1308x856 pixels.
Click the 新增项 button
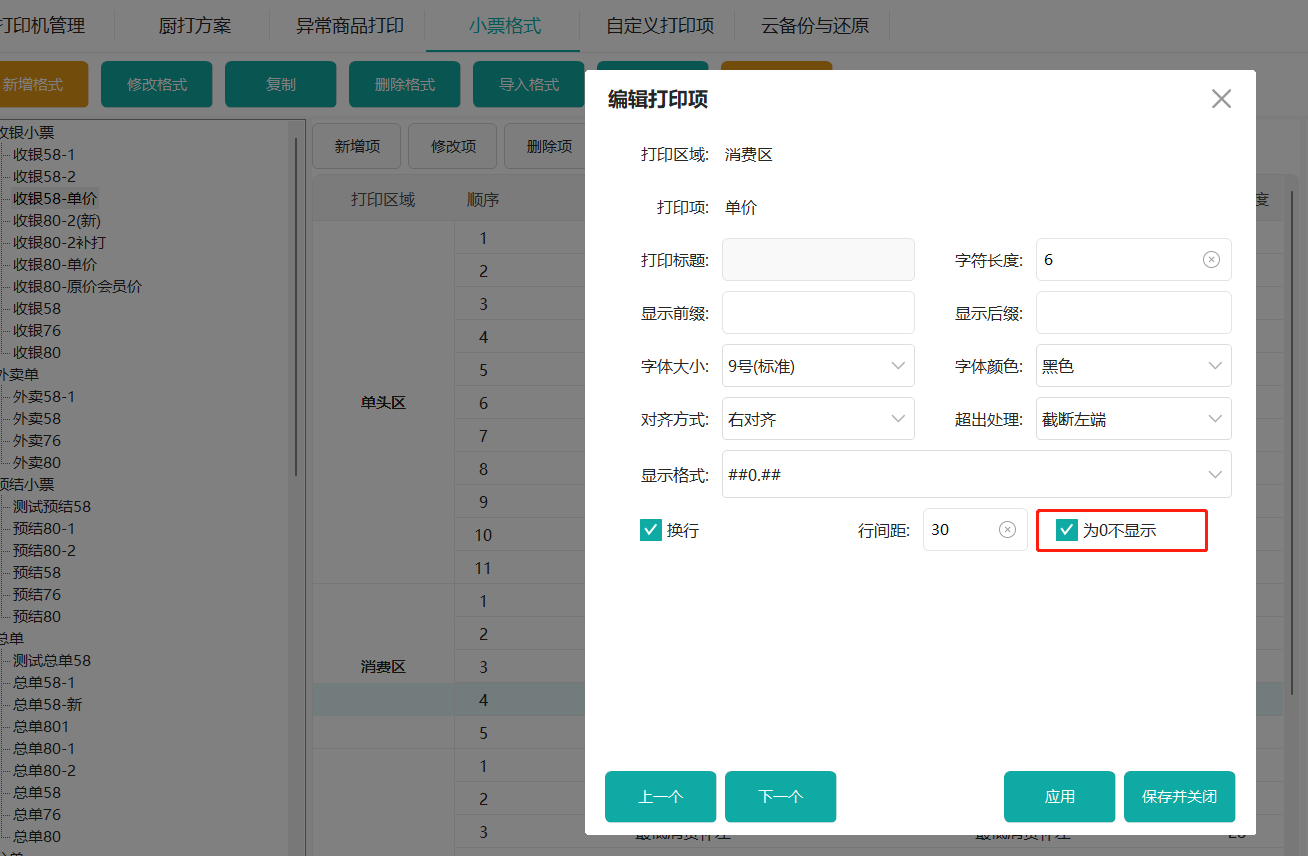pos(357,146)
